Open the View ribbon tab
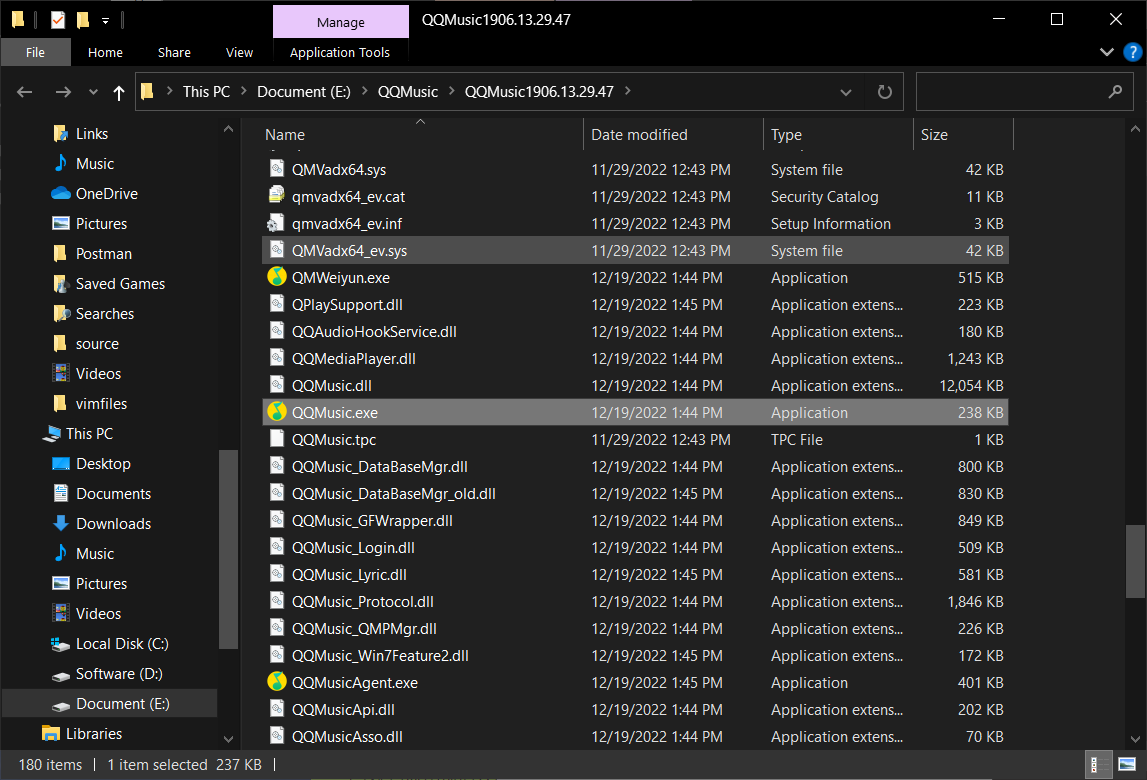 (239, 52)
